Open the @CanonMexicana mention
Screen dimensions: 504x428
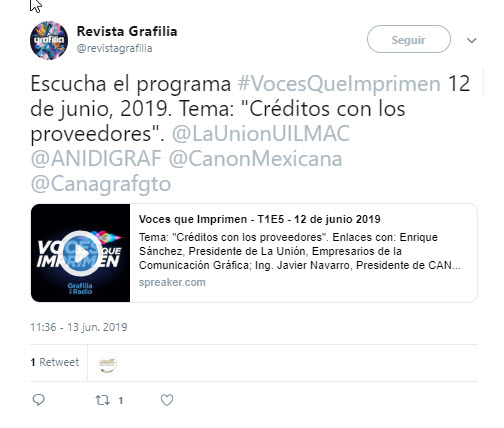pyautogui.click(x=255, y=158)
